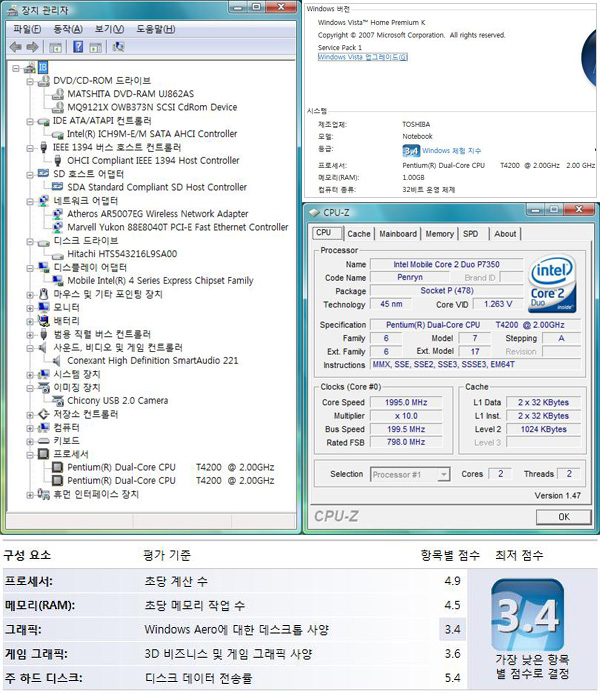Click the Device Manager title bar icon
Image resolution: width=600 pixels, height=694 pixels.
point(13,10)
